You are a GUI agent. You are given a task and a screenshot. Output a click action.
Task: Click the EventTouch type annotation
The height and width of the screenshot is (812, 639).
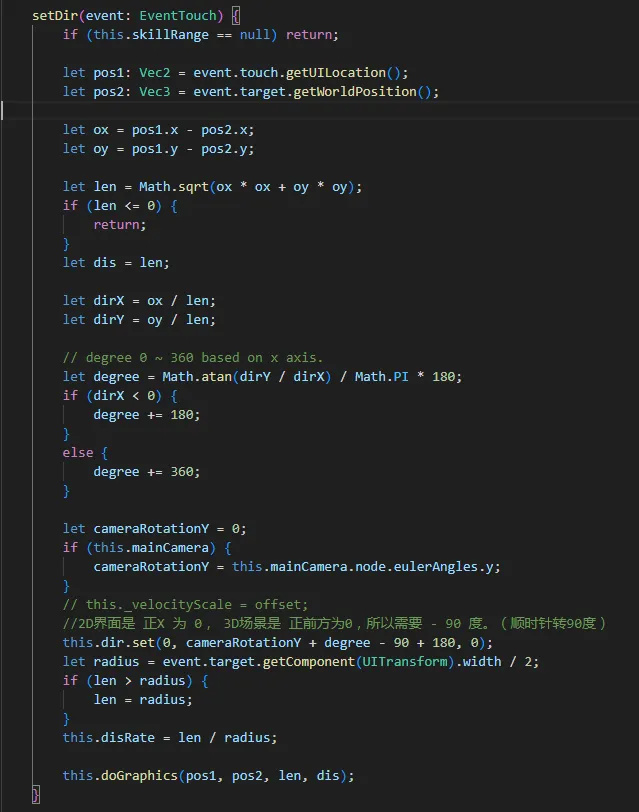click(178, 16)
